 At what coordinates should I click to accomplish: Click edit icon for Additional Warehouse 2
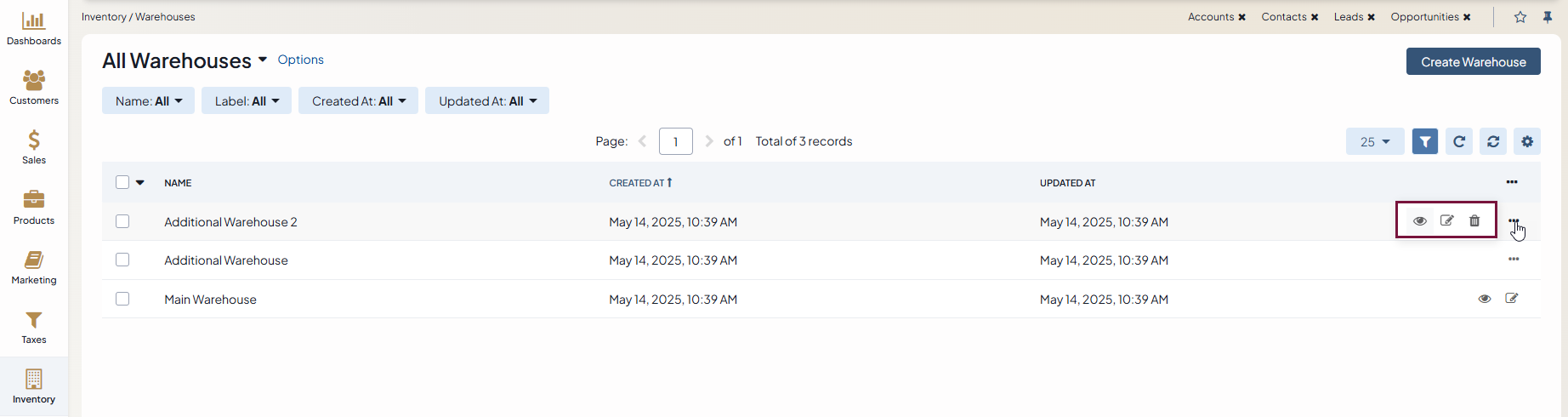pyautogui.click(x=1446, y=221)
